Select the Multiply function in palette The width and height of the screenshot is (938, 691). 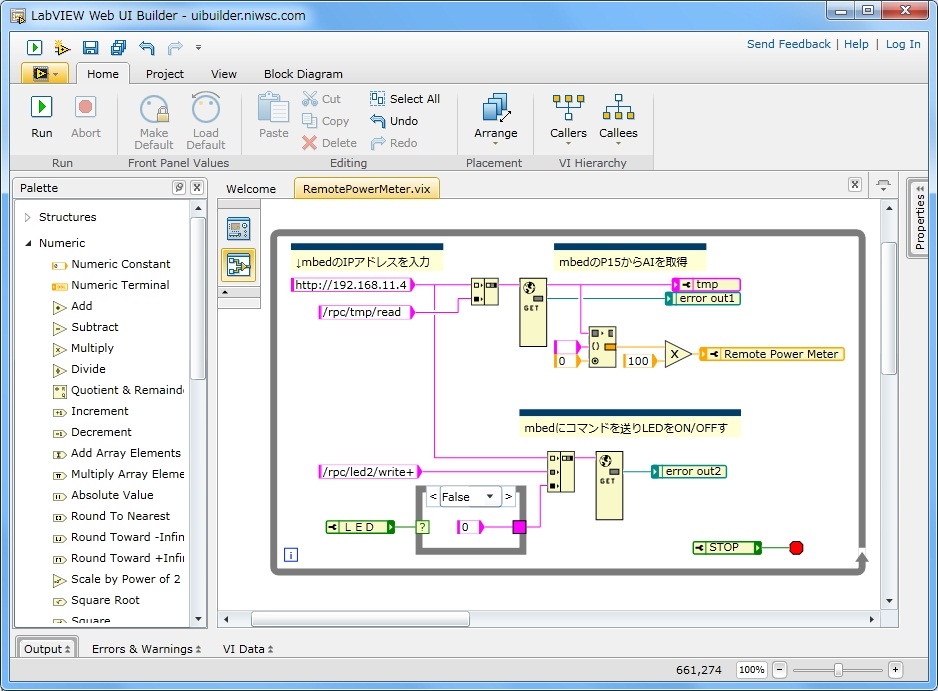(x=83, y=348)
